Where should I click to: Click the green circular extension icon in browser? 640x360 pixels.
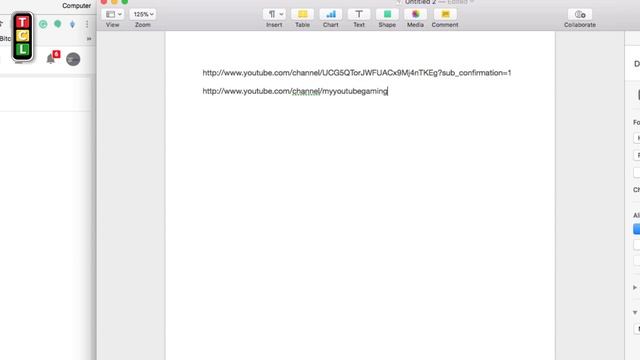(43, 24)
